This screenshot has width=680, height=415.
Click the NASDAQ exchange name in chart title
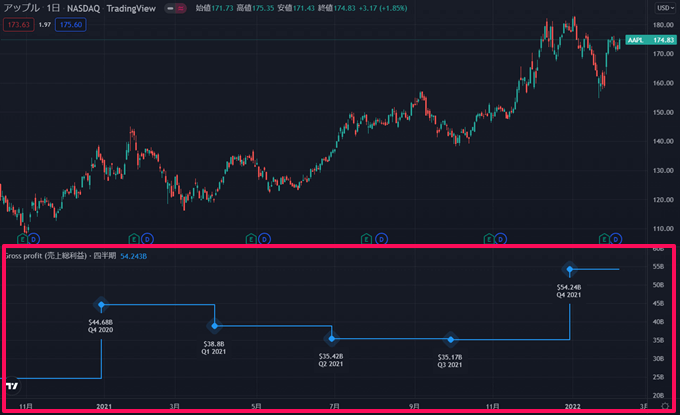83,8
